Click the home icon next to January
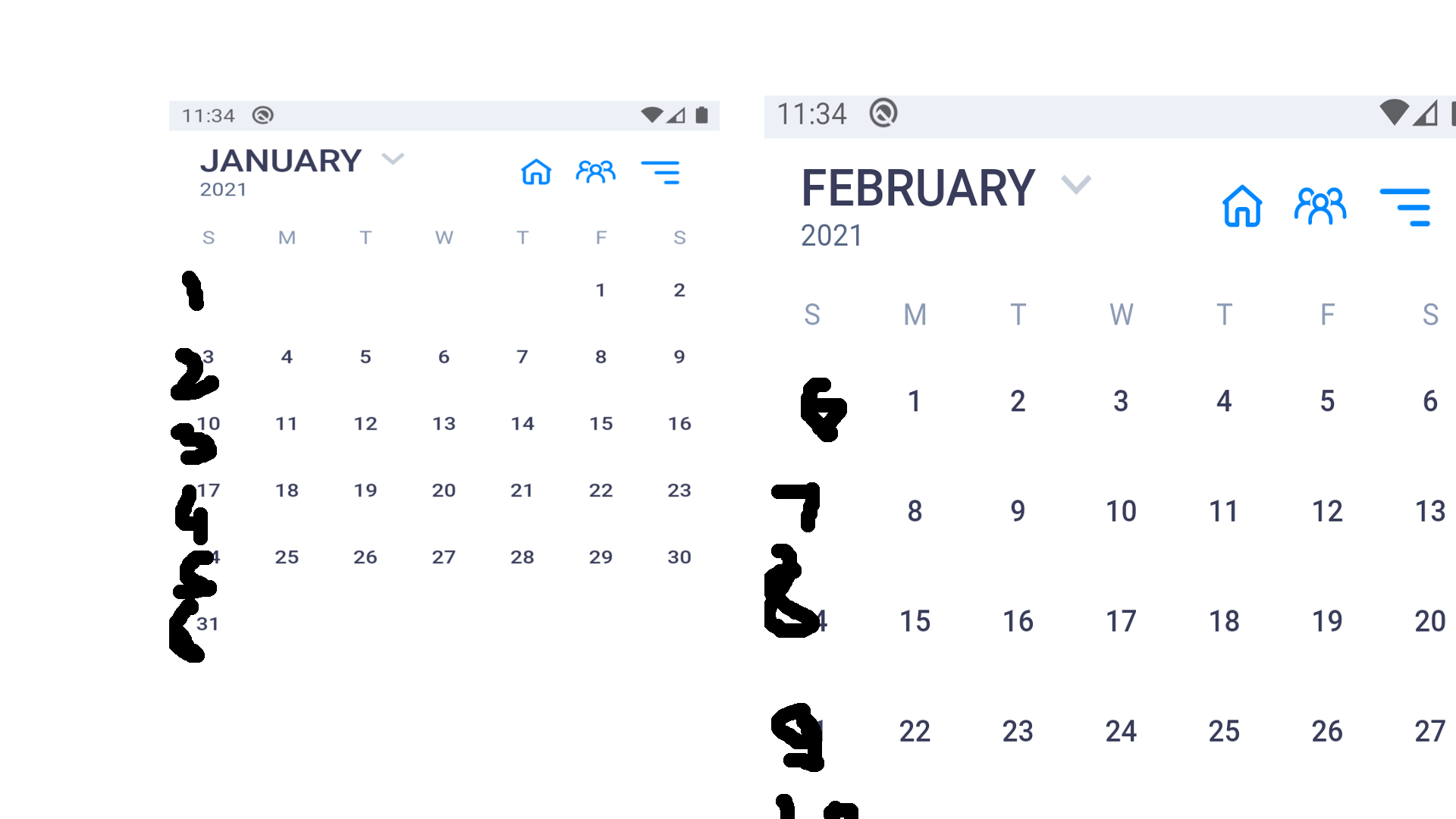 coord(537,173)
